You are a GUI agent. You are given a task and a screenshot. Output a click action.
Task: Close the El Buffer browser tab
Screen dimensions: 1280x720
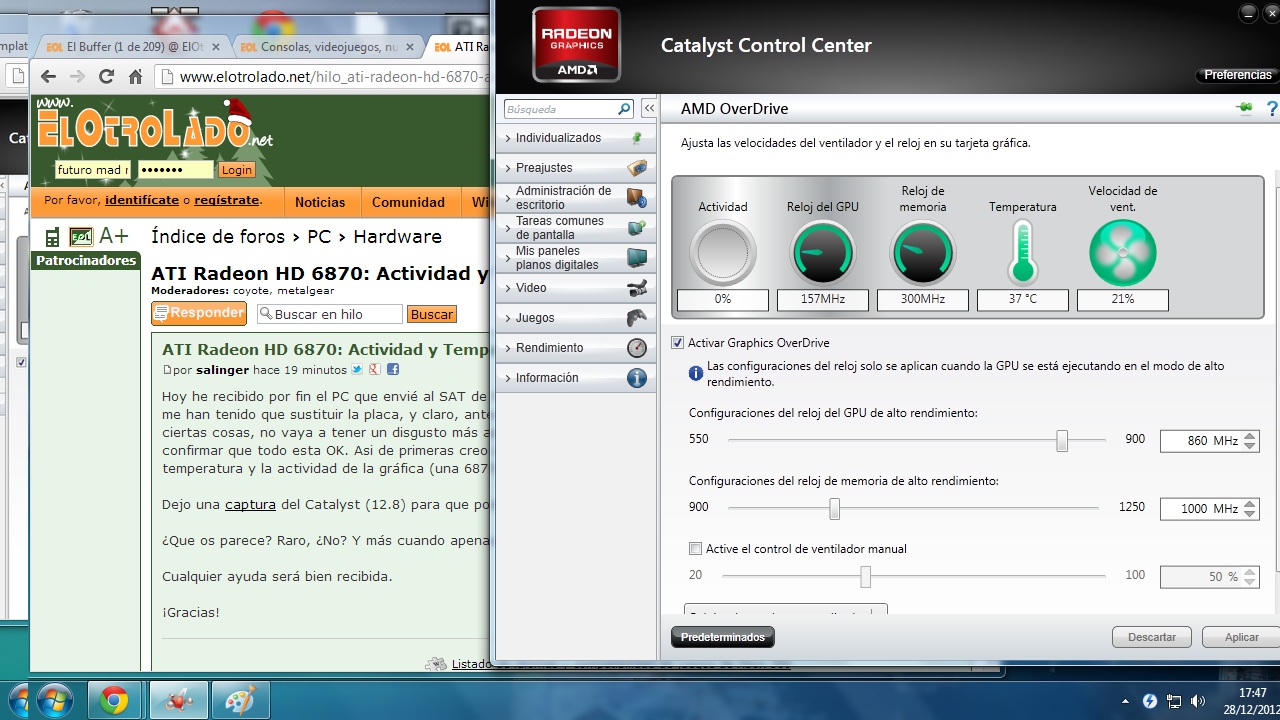coord(217,46)
